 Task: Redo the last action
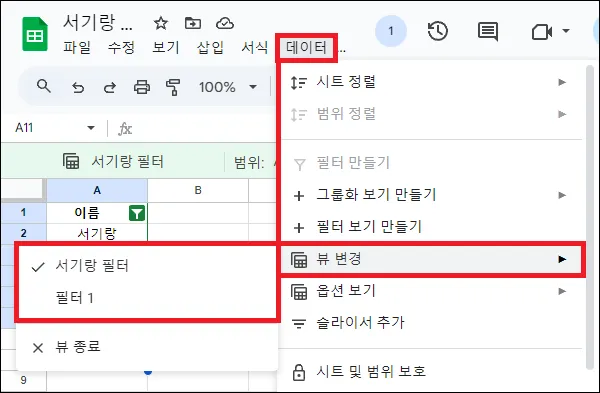pos(110,88)
